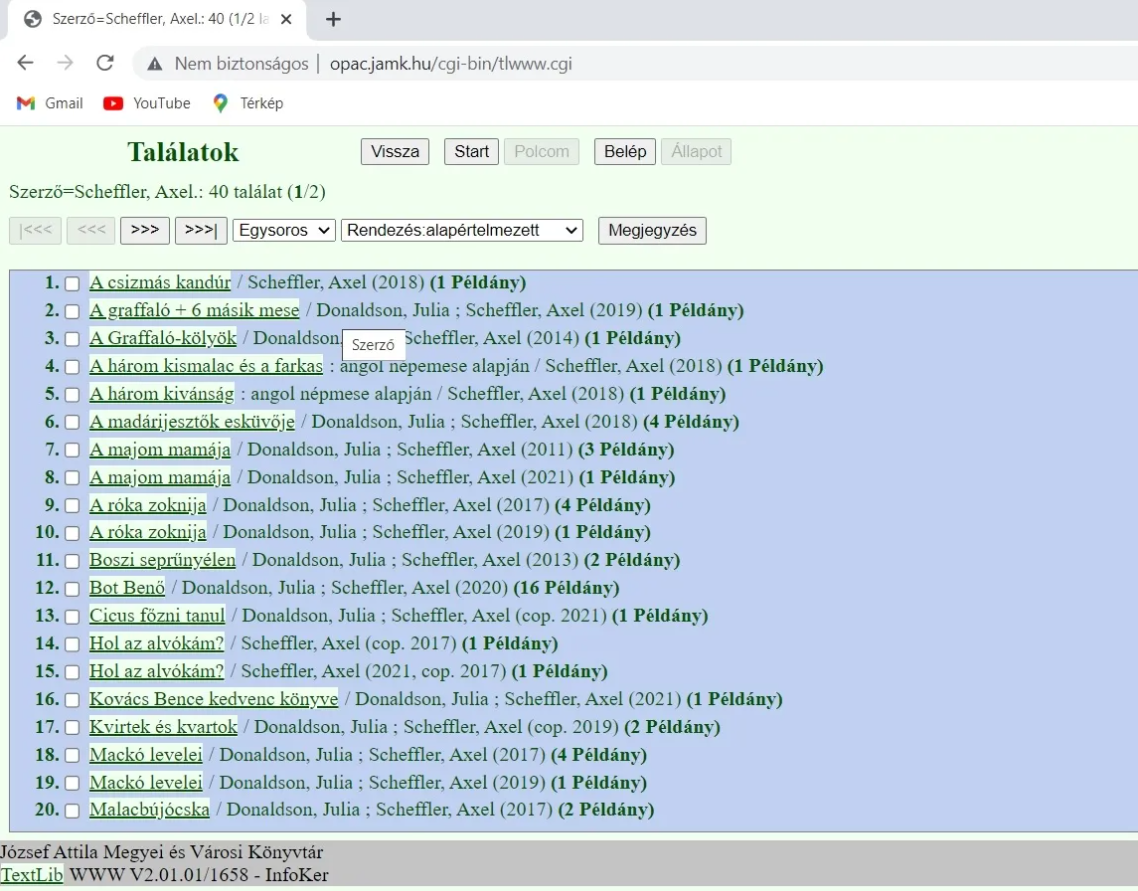Close the Scheffler, Axel browser tab
Screen dimensions: 1138x891
pos(286,20)
